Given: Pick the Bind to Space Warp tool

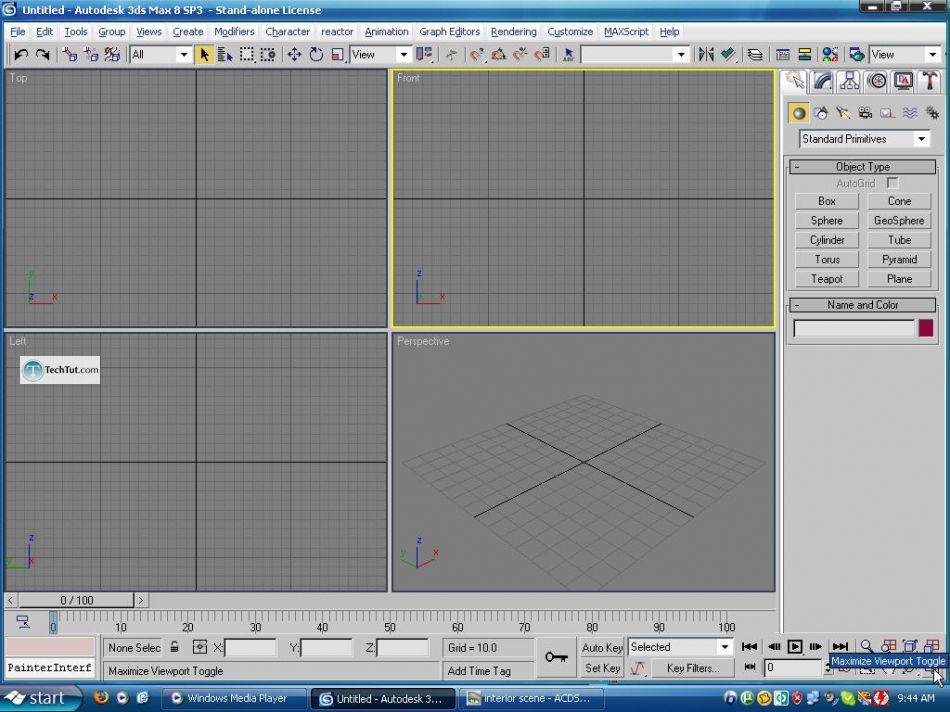Looking at the screenshot, I should 112,55.
